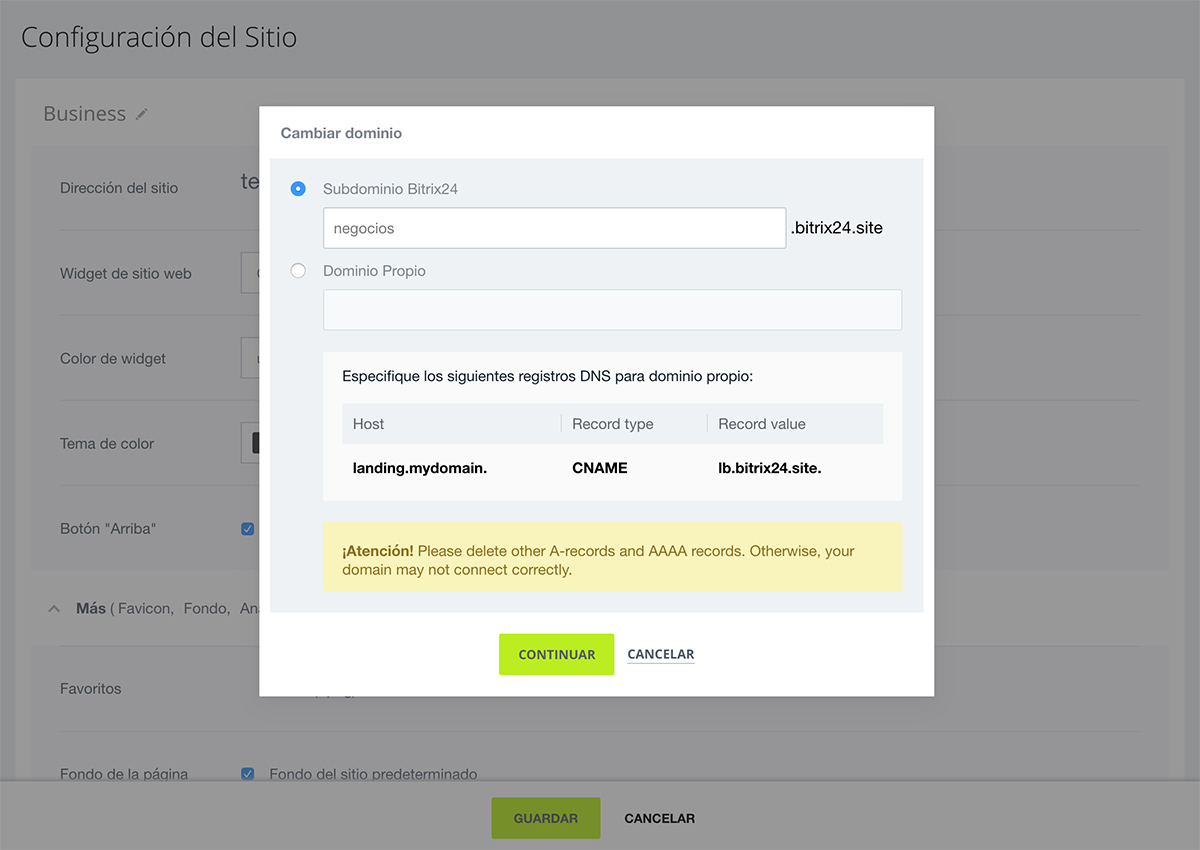Image resolution: width=1200 pixels, height=850 pixels.
Task: Click the lb.bitrix24.site. record value
Action: (x=769, y=468)
